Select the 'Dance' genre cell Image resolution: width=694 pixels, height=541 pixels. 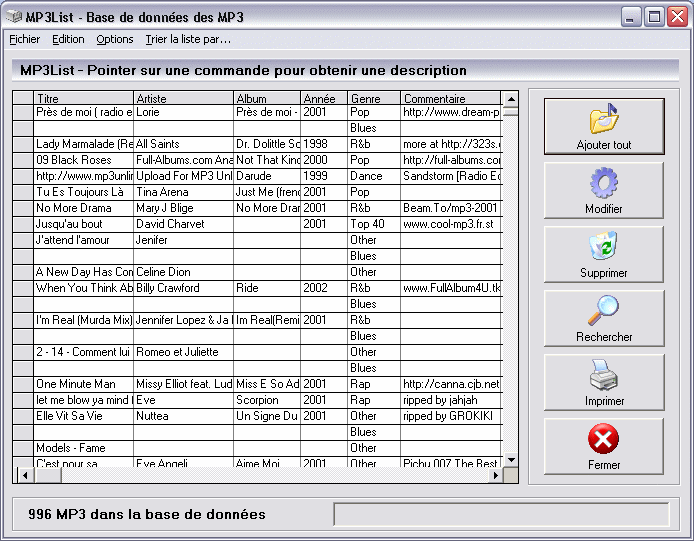[374, 176]
